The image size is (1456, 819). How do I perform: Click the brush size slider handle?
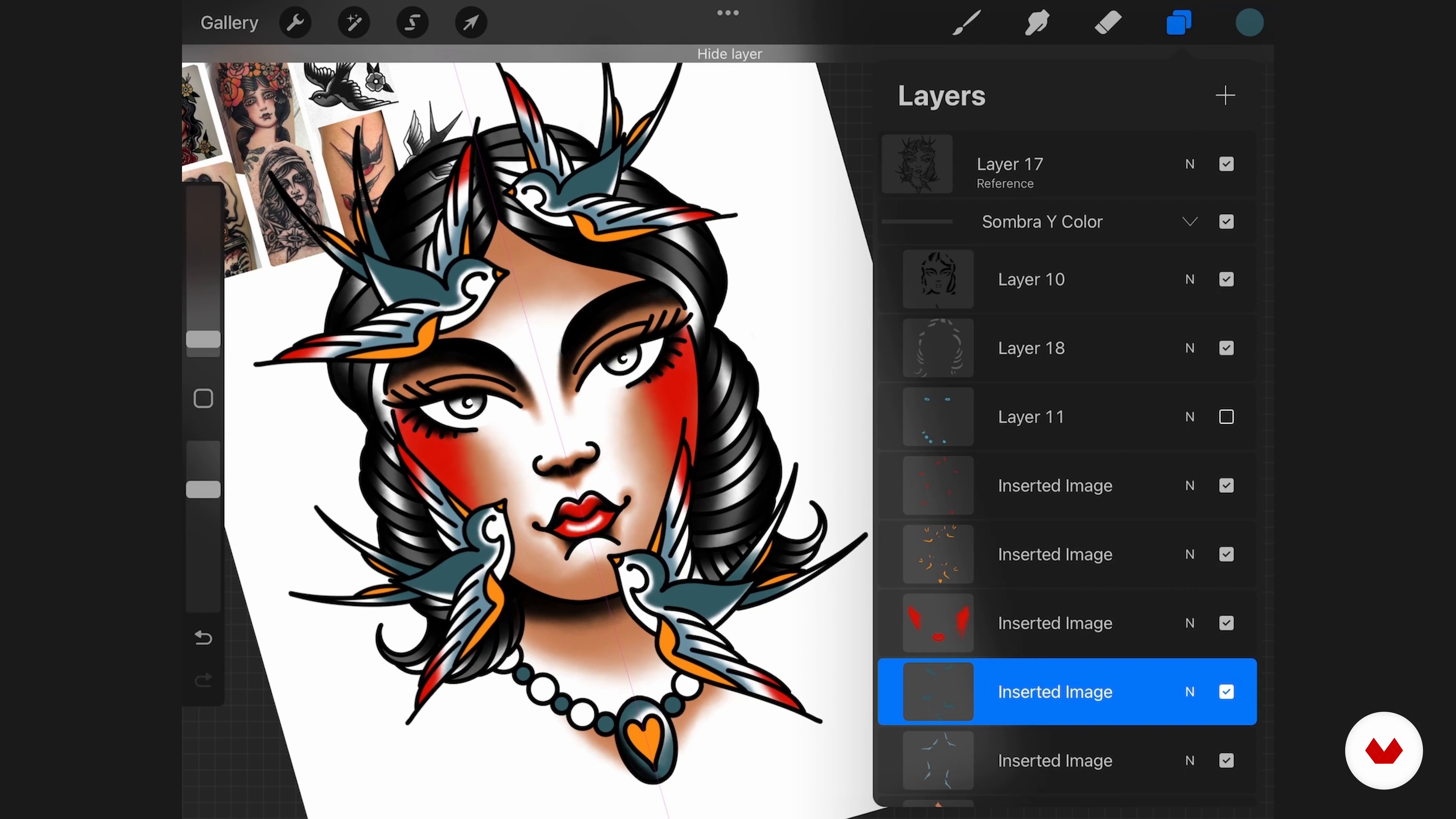pos(204,339)
